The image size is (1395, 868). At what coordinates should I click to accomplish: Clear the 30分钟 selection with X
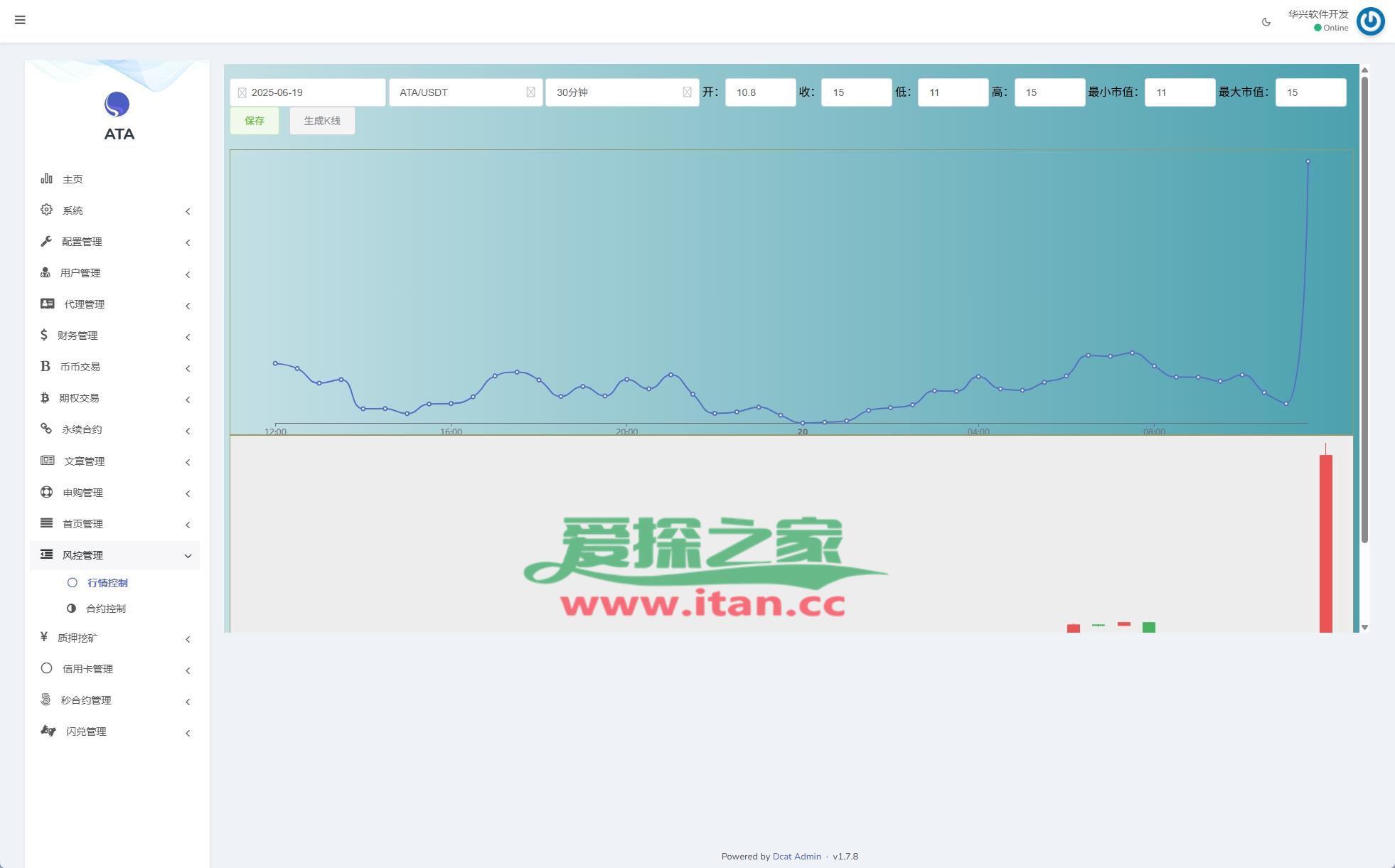coord(687,92)
